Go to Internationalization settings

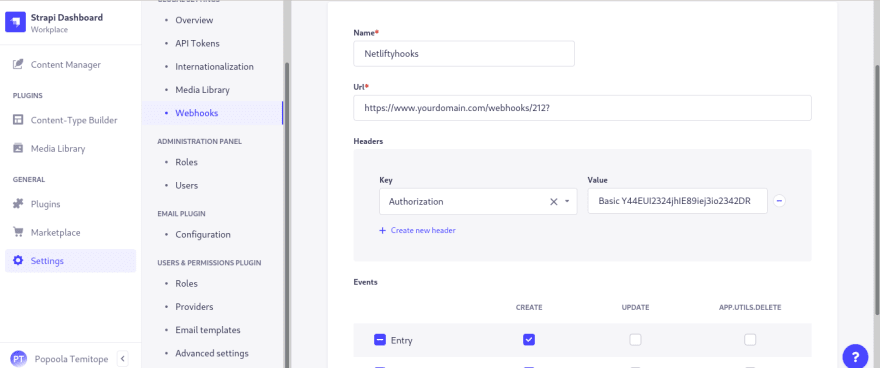[214, 67]
